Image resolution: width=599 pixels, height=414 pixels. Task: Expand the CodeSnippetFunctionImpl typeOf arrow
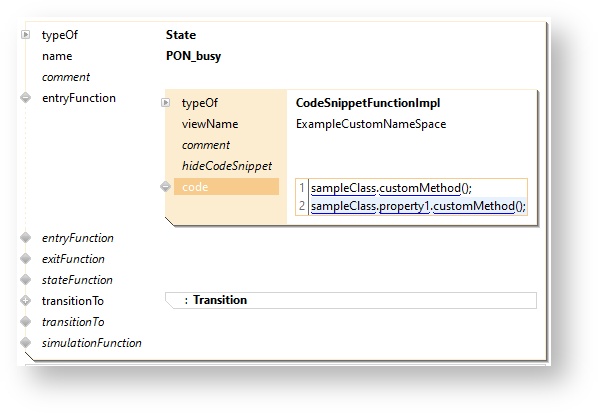(165, 103)
